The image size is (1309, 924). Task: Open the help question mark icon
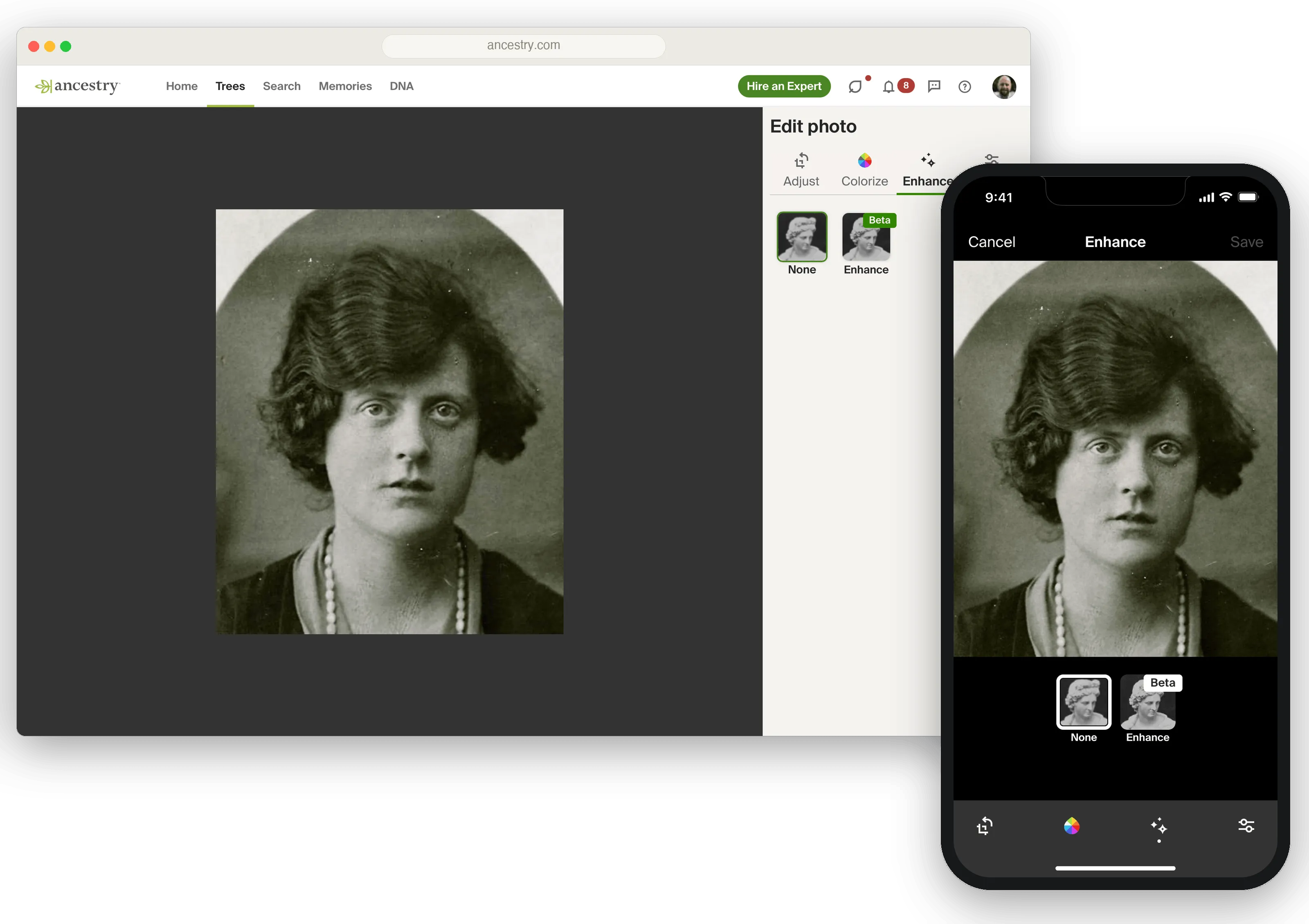pos(965,87)
